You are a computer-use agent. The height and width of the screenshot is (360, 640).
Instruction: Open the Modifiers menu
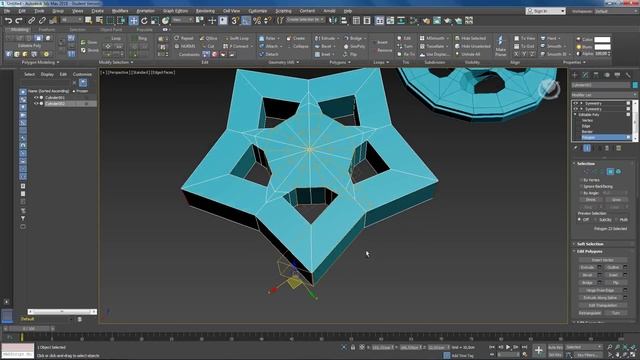tap(120, 11)
